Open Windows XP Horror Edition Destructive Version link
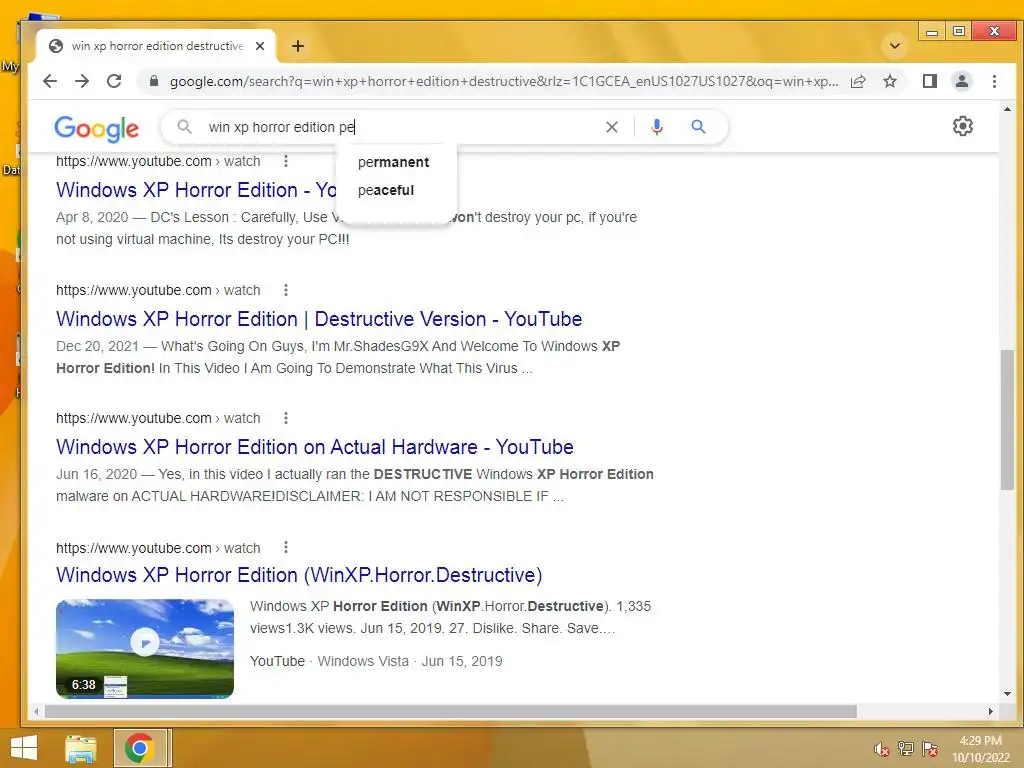Image resolution: width=1024 pixels, height=768 pixels. pyautogui.click(x=319, y=319)
